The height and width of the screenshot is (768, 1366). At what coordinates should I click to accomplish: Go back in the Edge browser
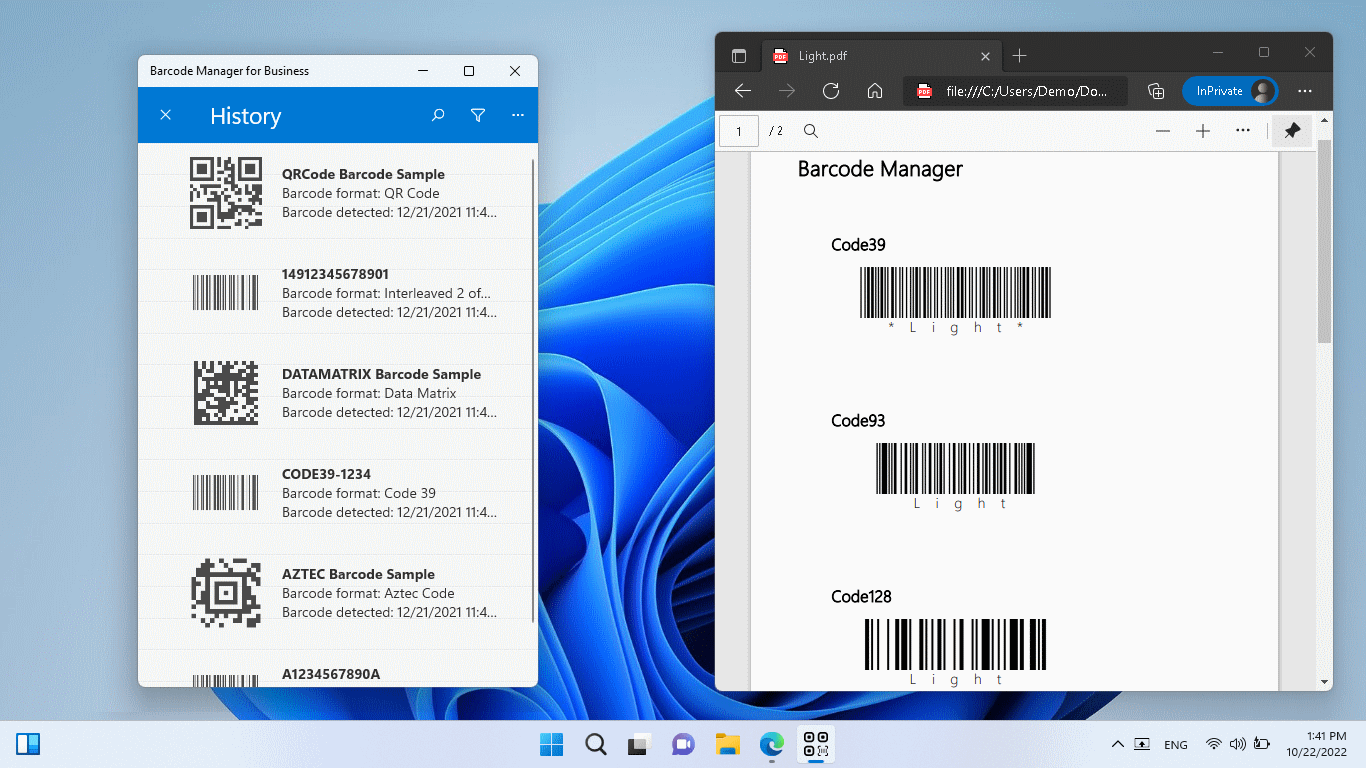742,90
